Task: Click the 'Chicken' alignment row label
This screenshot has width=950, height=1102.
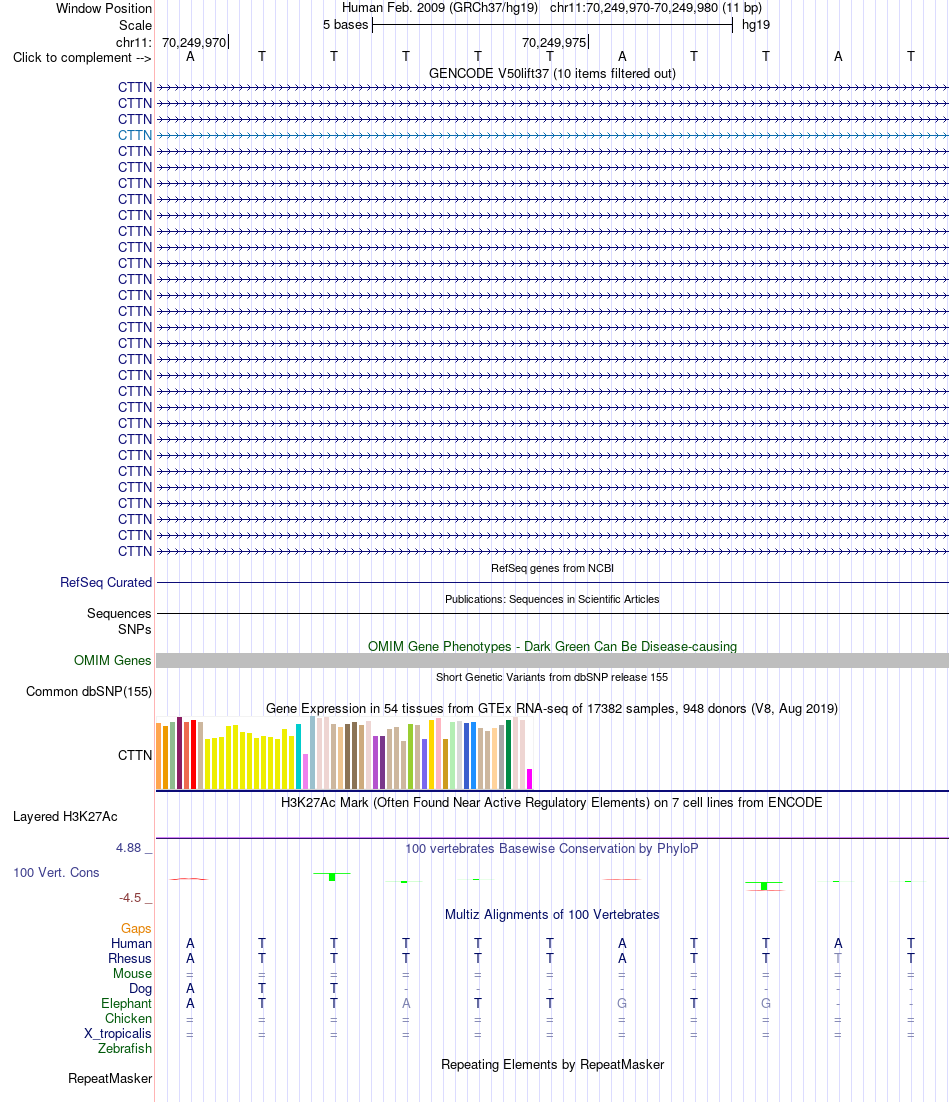Action: [x=129, y=1018]
